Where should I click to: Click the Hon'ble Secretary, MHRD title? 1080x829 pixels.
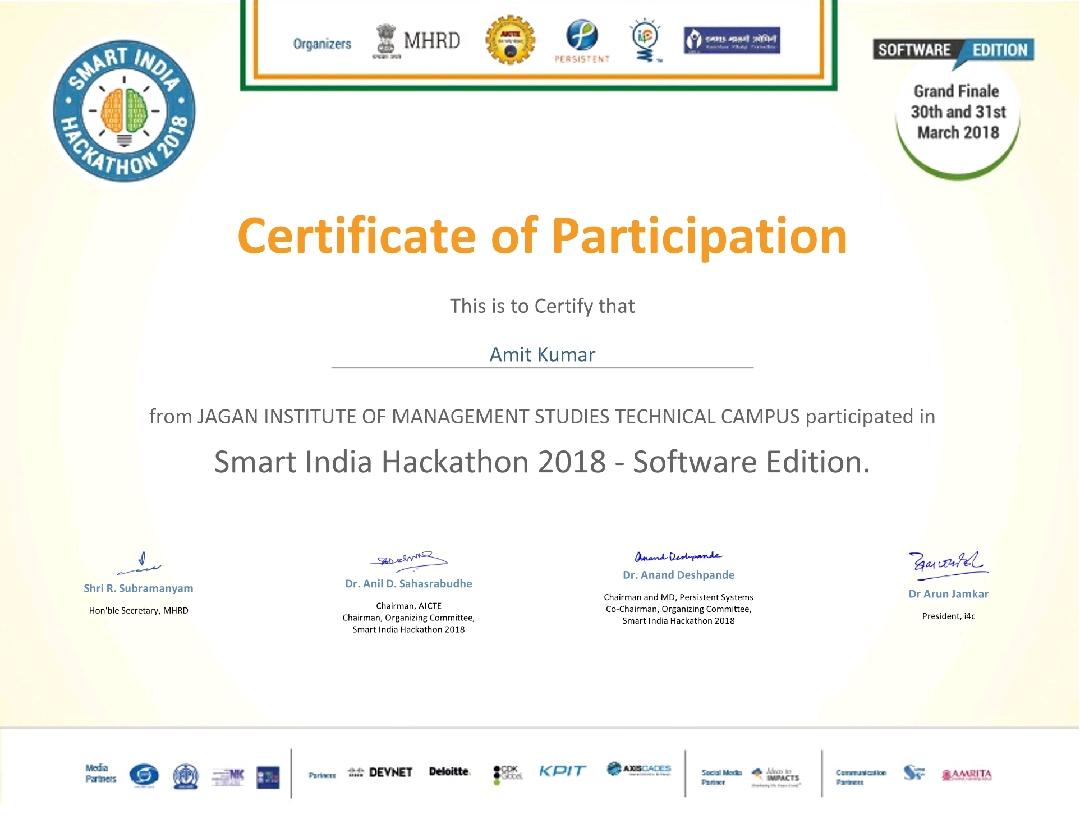(138, 610)
